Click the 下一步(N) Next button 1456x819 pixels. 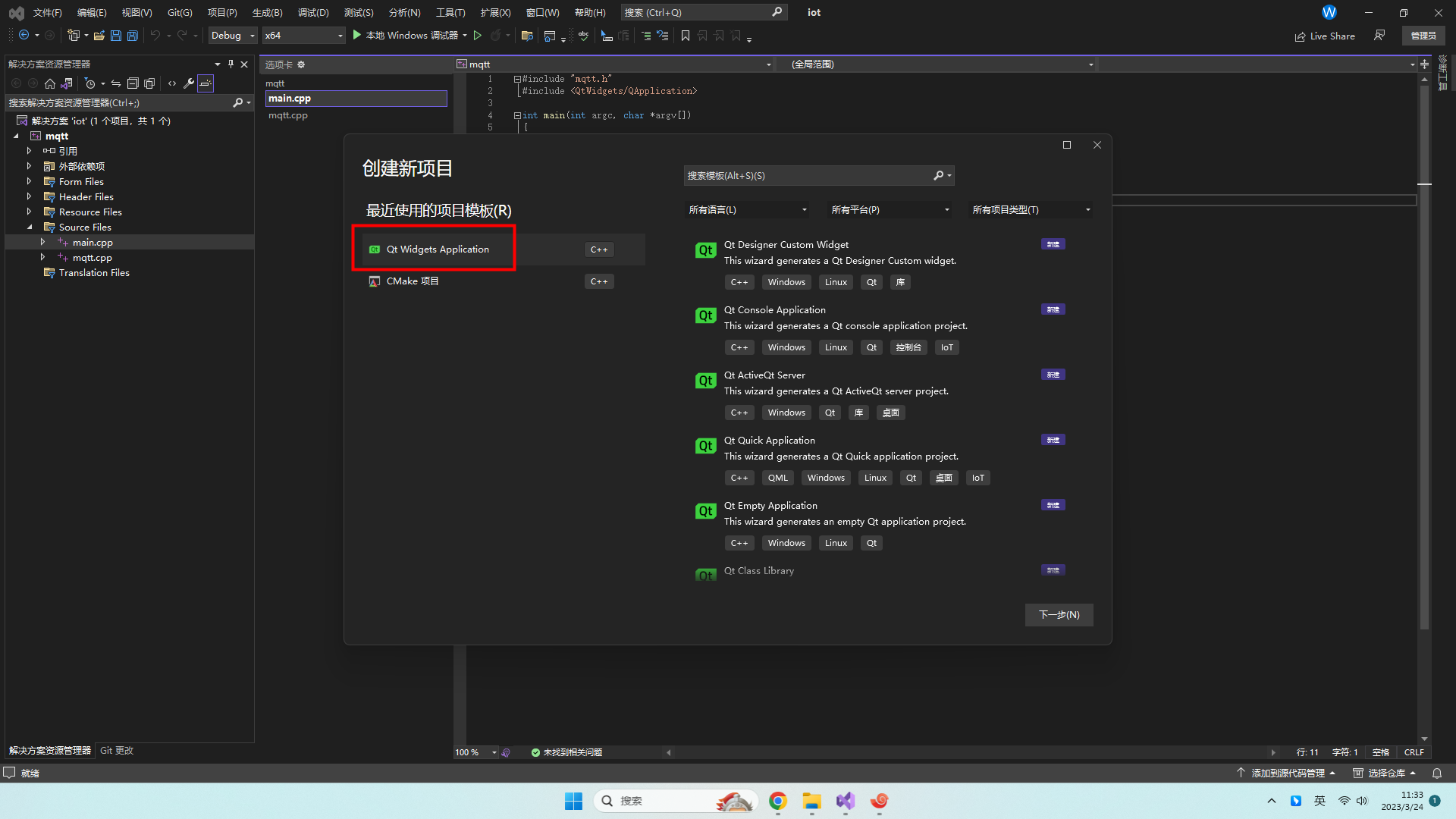click(1059, 615)
